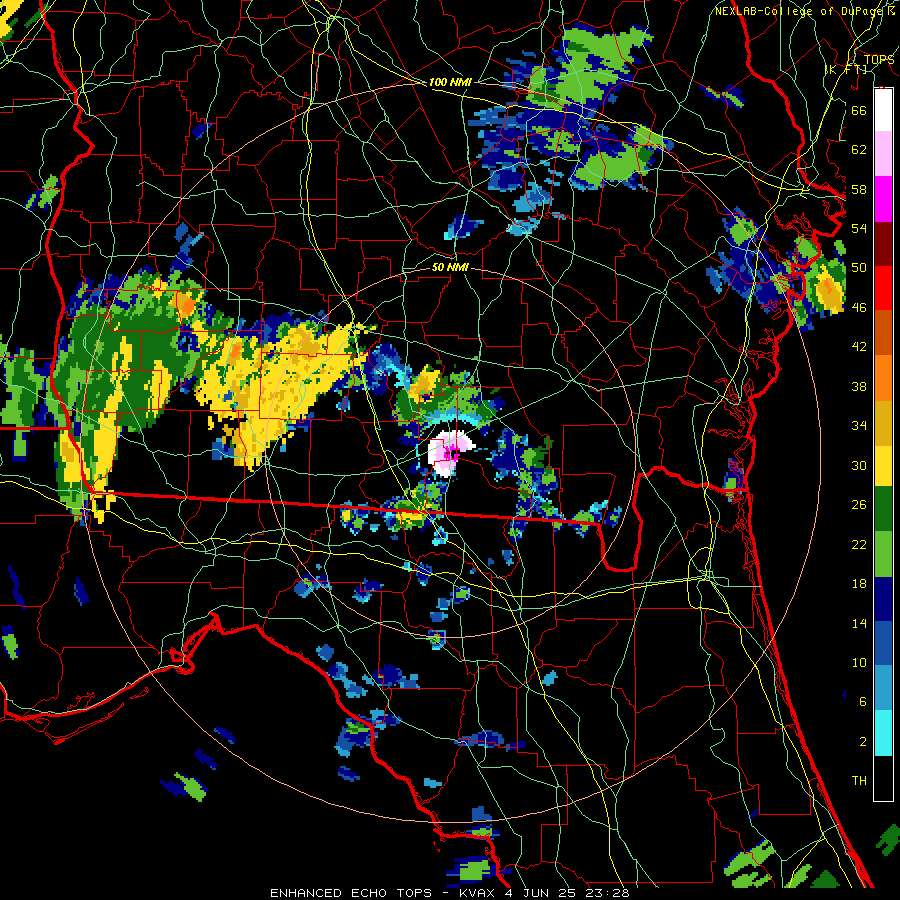900x900 pixels.
Task: Select legend value "42"
Action: pos(859,347)
